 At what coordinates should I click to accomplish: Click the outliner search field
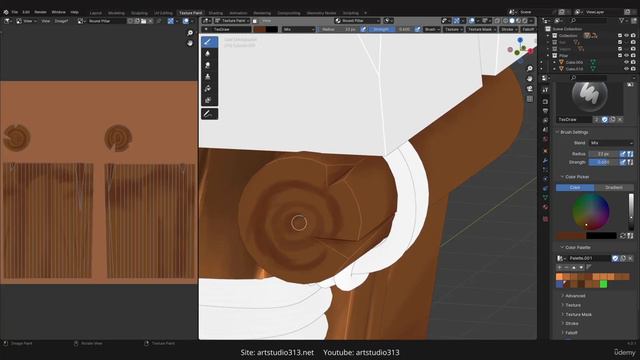[x=589, y=20]
